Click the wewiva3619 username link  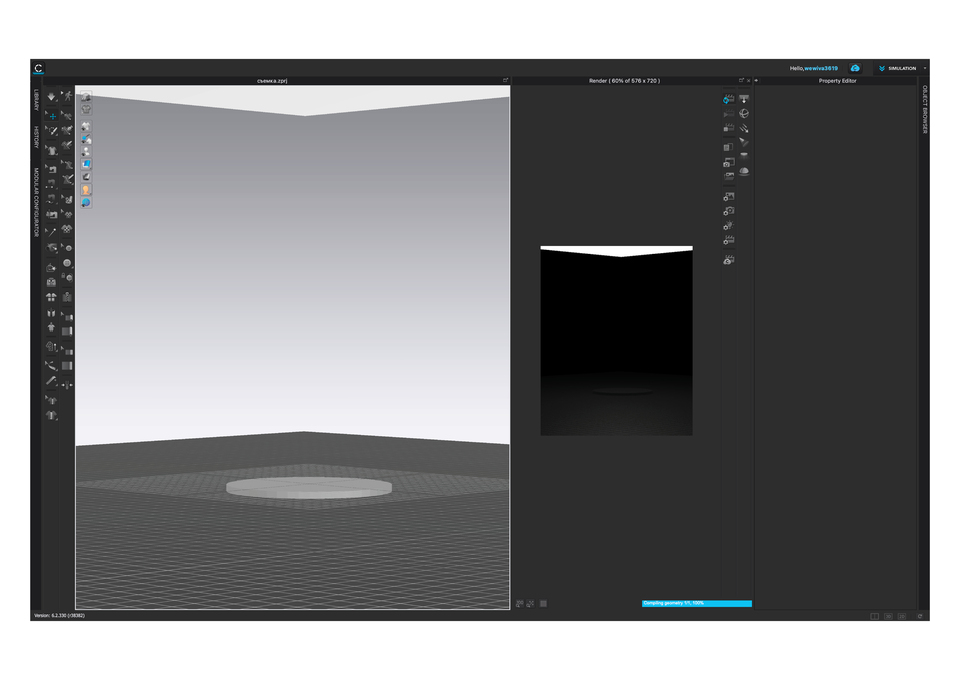tap(821, 69)
